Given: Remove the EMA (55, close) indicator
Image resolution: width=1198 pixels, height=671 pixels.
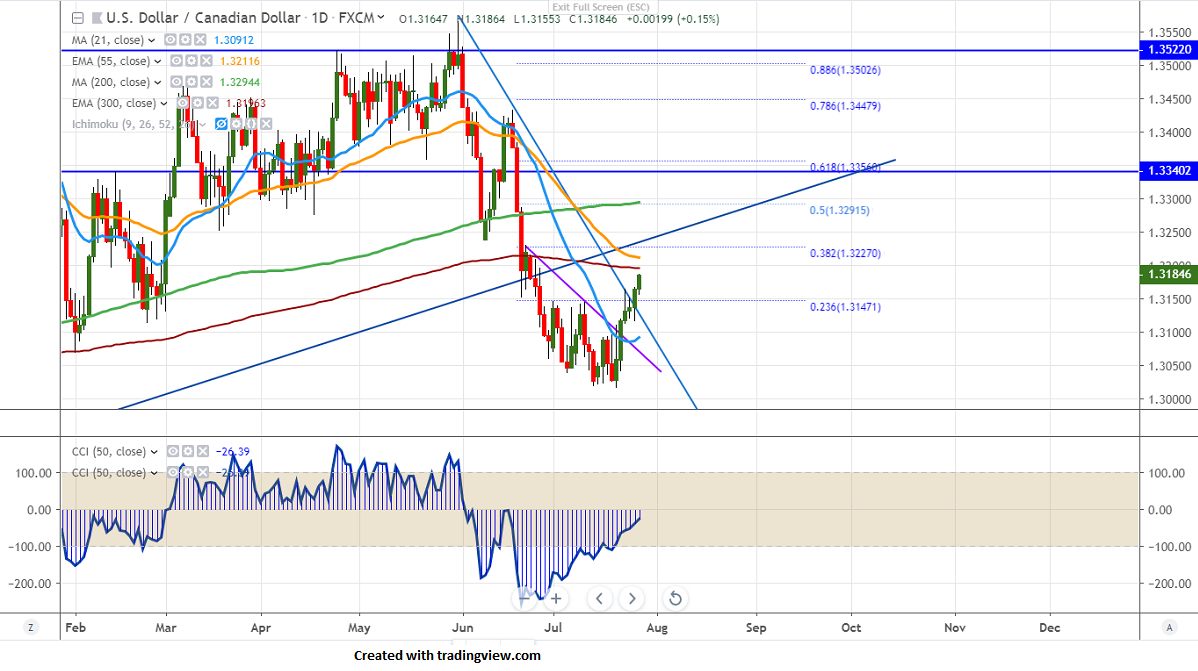Looking at the screenshot, I should click(206, 61).
